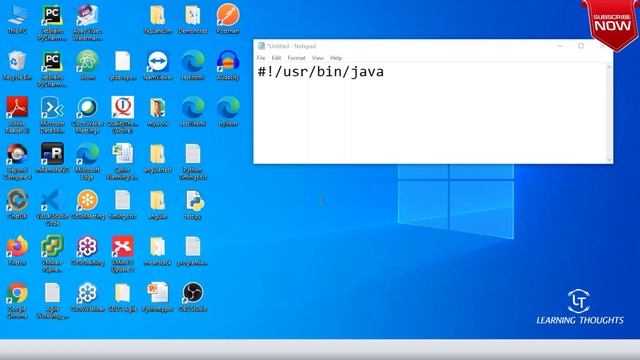The image size is (640, 360).
Task: Select the Python Timing.txt file
Action: click(x=193, y=162)
